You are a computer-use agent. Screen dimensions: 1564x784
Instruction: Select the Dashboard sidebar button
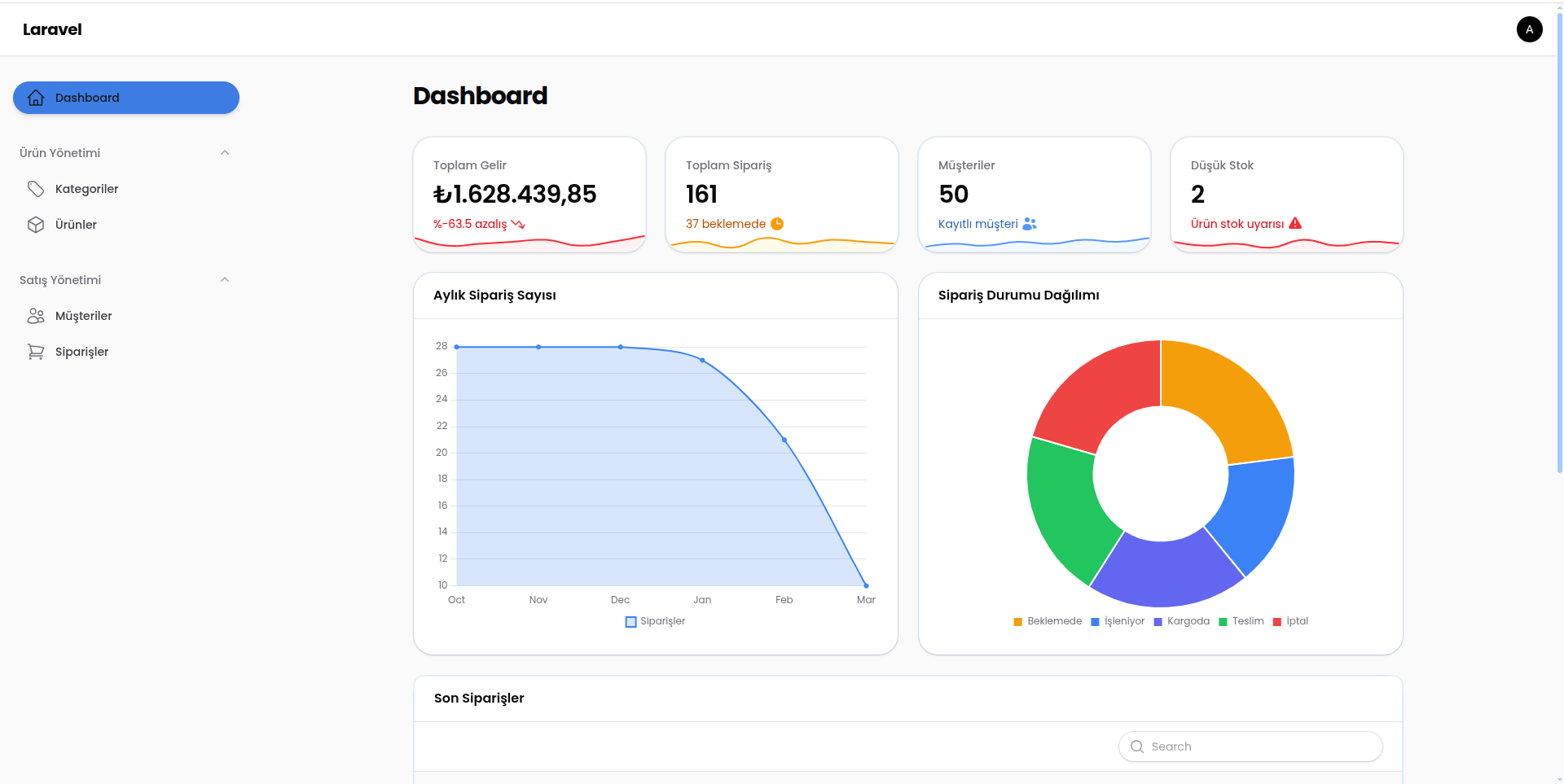[x=126, y=98]
